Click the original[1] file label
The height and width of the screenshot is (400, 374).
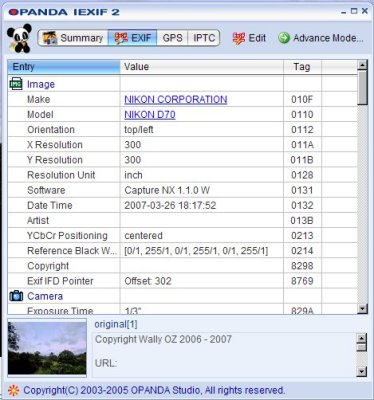(116, 324)
